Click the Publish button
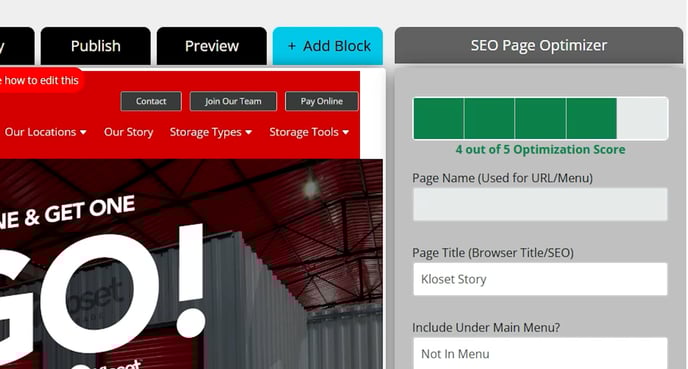This screenshot has height=369, width=688. point(96,46)
